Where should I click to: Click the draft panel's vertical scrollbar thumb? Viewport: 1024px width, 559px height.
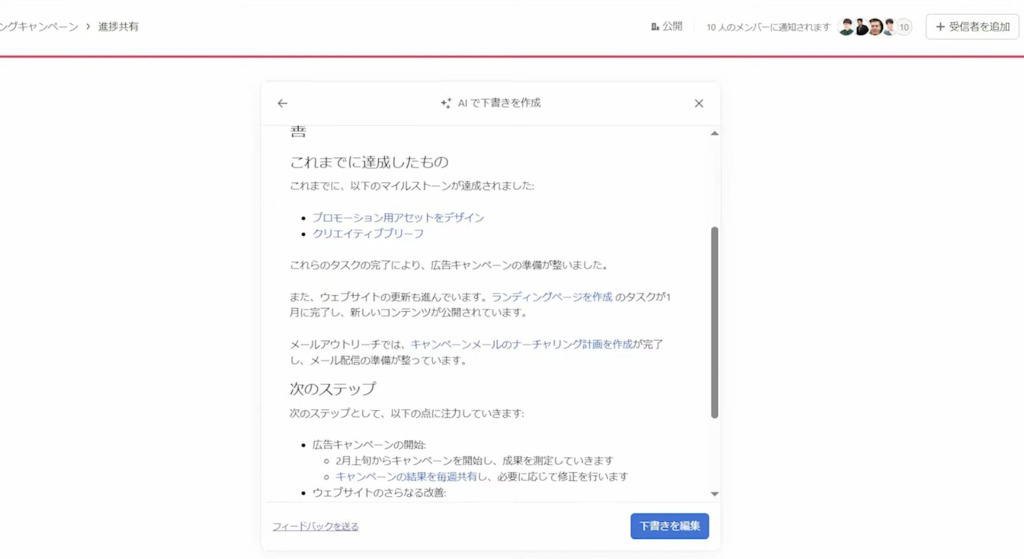pos(714,320)
